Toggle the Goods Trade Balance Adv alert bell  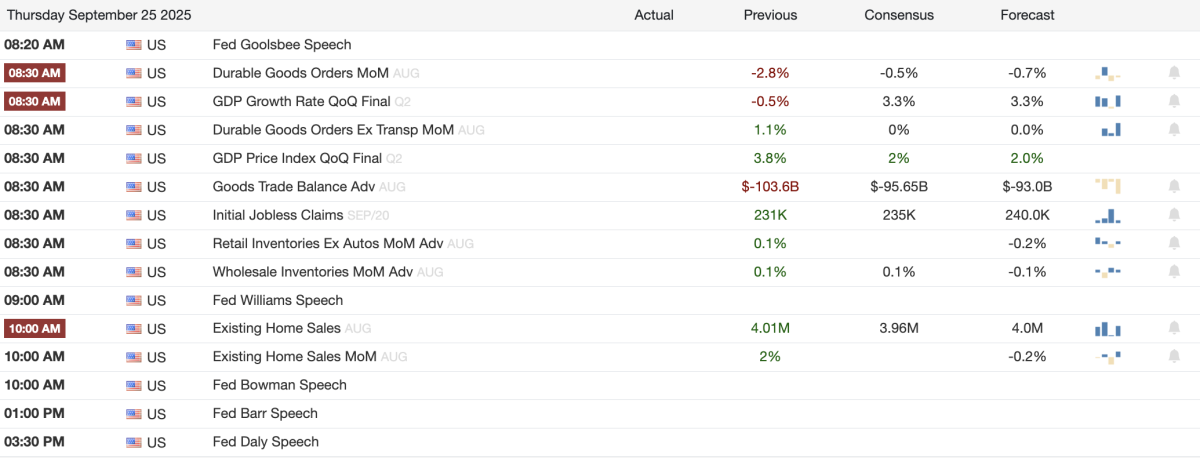coord(1174,186)
